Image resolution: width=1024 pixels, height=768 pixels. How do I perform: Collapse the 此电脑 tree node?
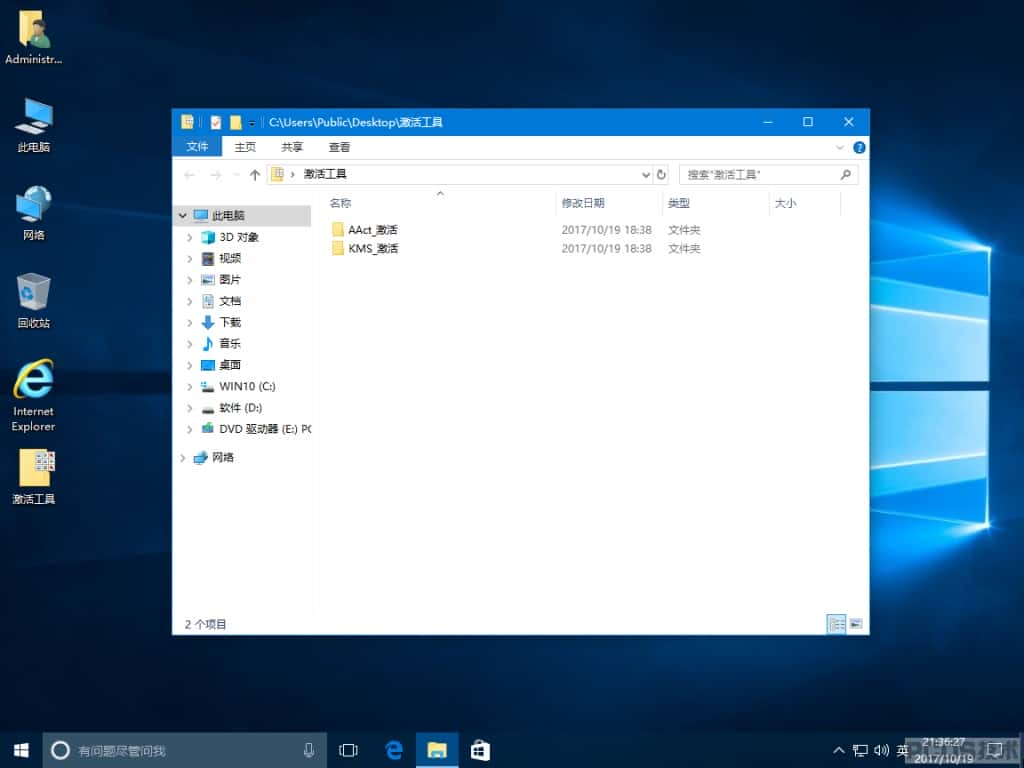(x=183, y=216)
